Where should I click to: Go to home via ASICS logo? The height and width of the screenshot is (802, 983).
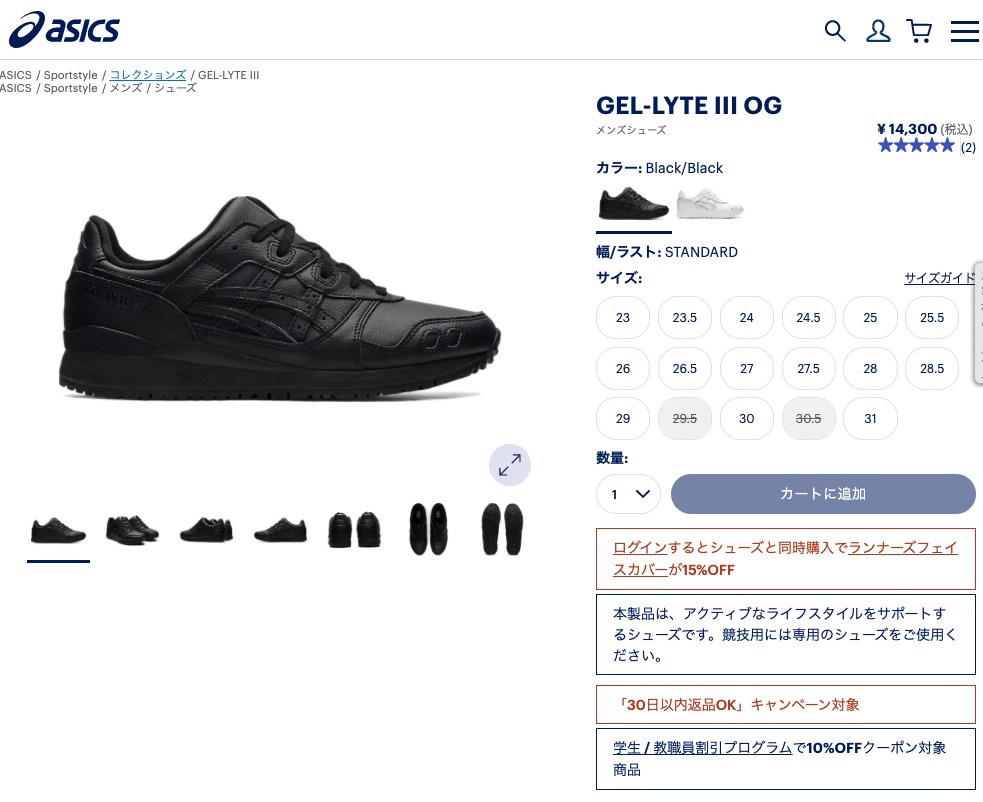64,29
